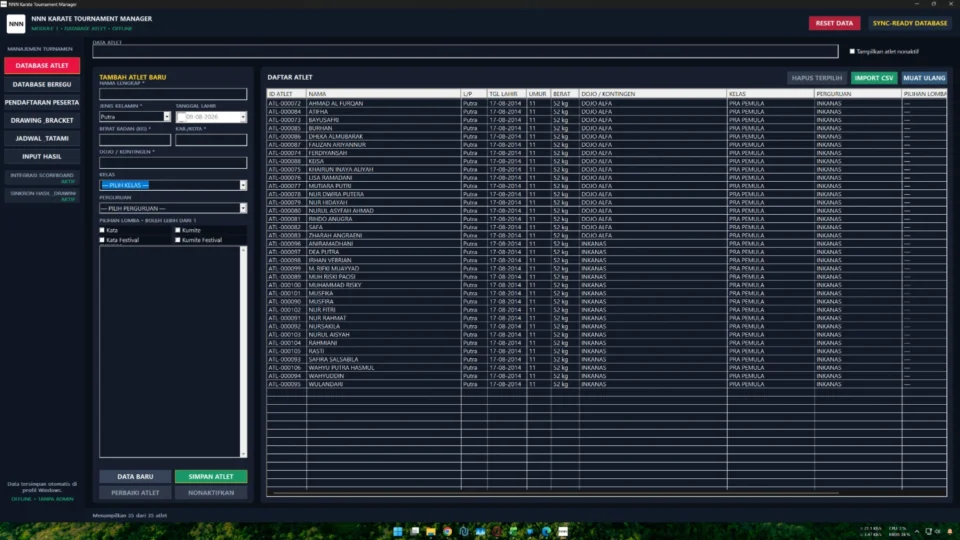Tick the Kumite competition checkbox
960x540 pixels.
178,230
